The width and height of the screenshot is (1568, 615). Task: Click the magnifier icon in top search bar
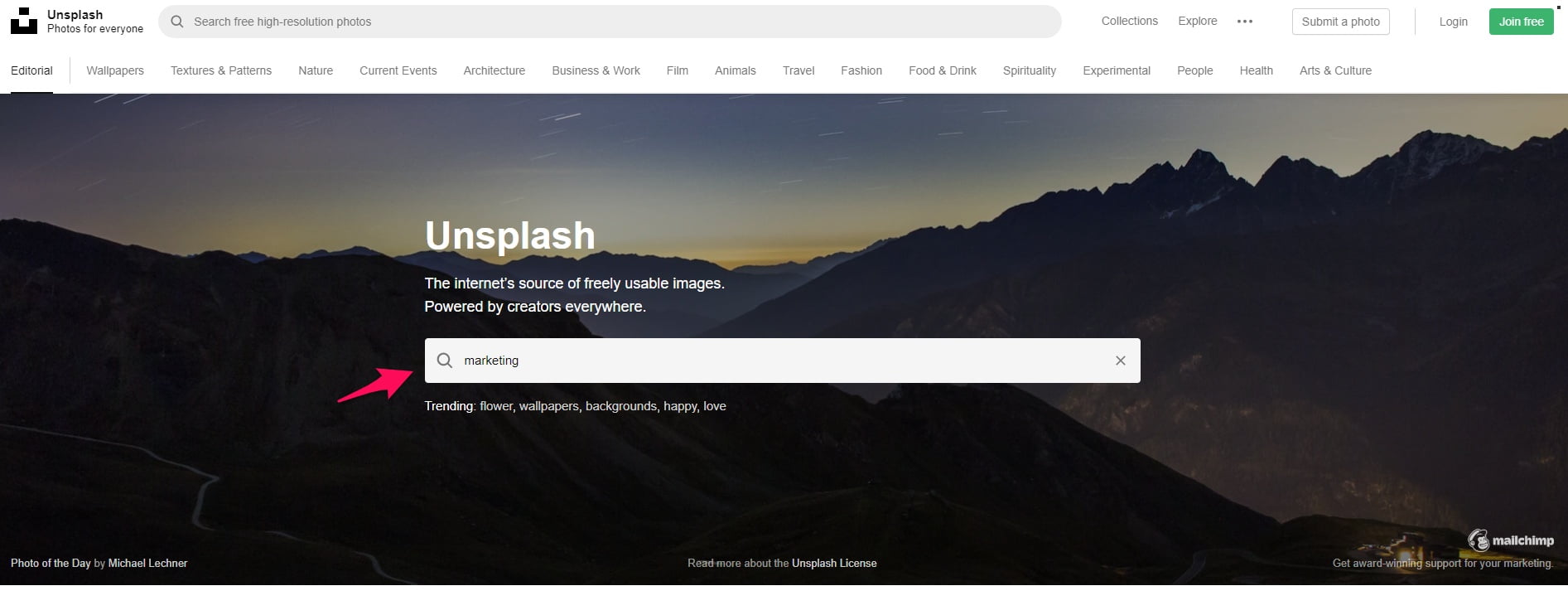[176, 22]
